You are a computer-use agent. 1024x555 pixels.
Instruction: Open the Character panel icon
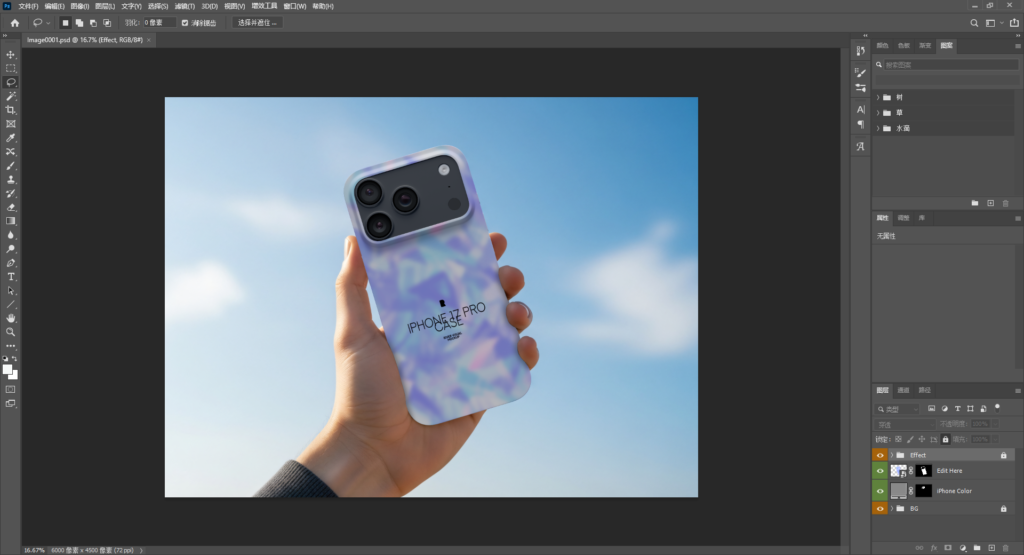(x=861, y=109)
